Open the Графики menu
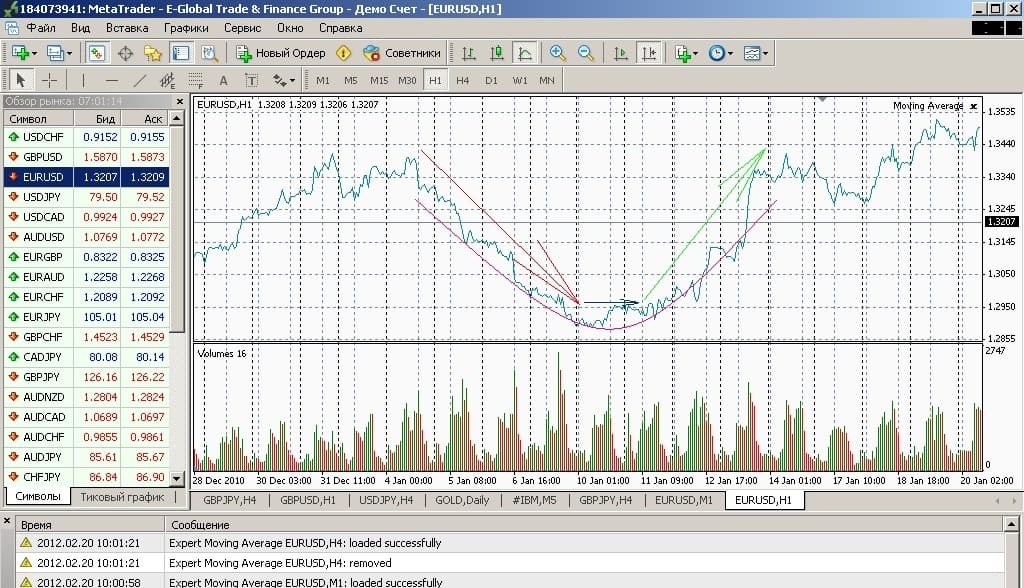The image size is (1024, 588). 186,28
